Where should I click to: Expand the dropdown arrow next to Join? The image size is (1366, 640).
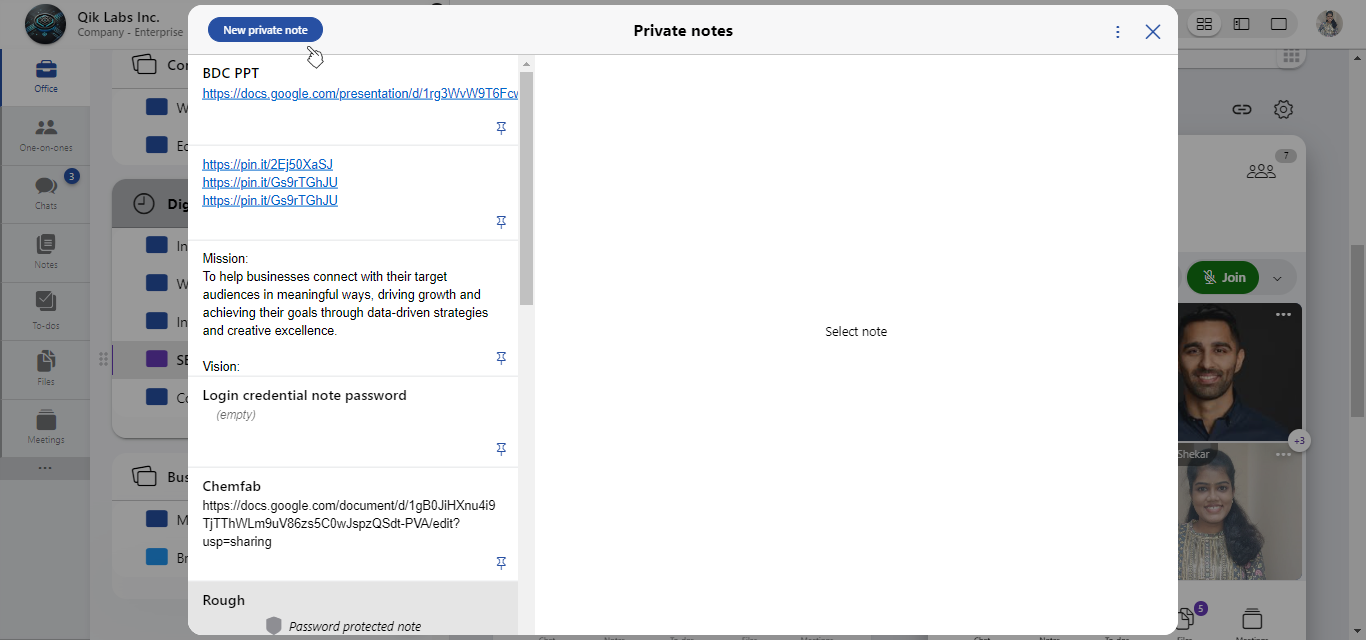click(x=1276, y=278)
